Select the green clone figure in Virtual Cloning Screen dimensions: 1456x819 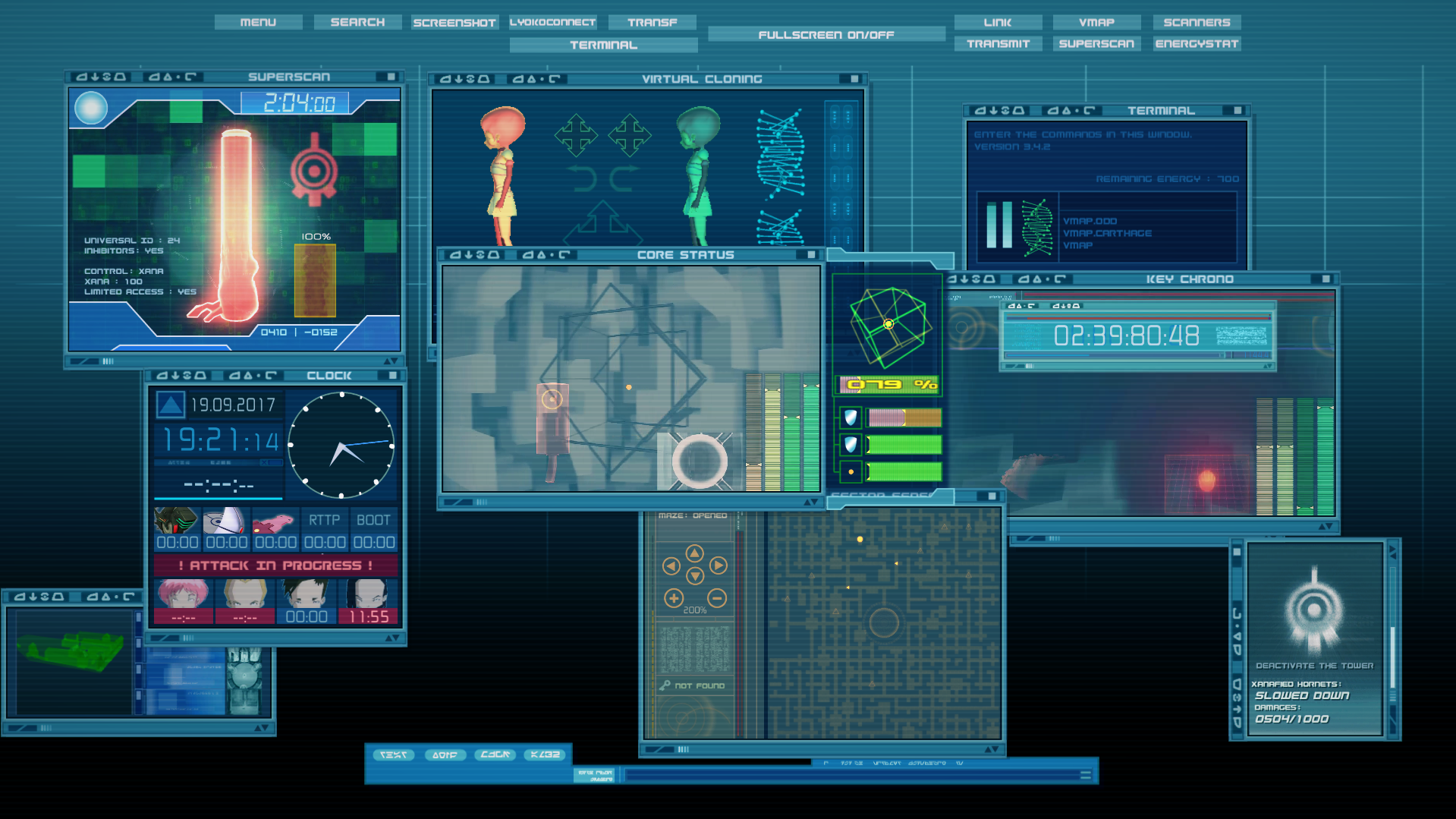[x=700, y=175]
